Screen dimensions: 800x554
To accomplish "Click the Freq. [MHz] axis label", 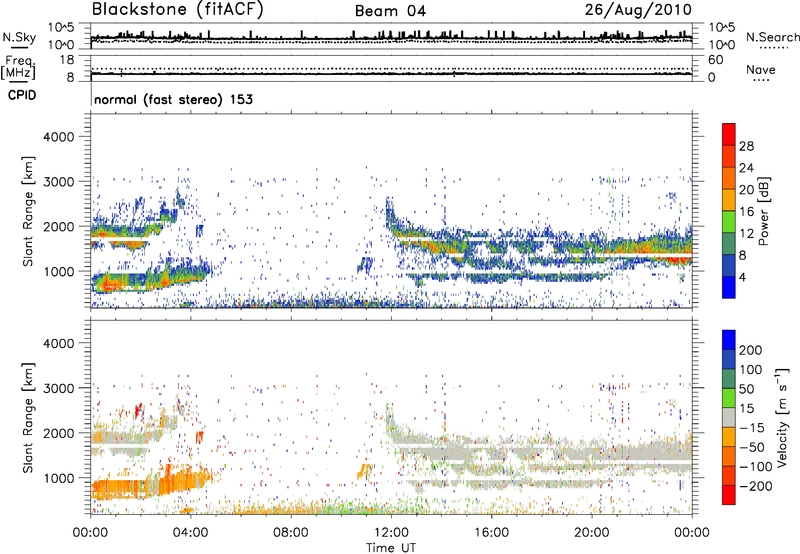I will click(x=19, y=67).
